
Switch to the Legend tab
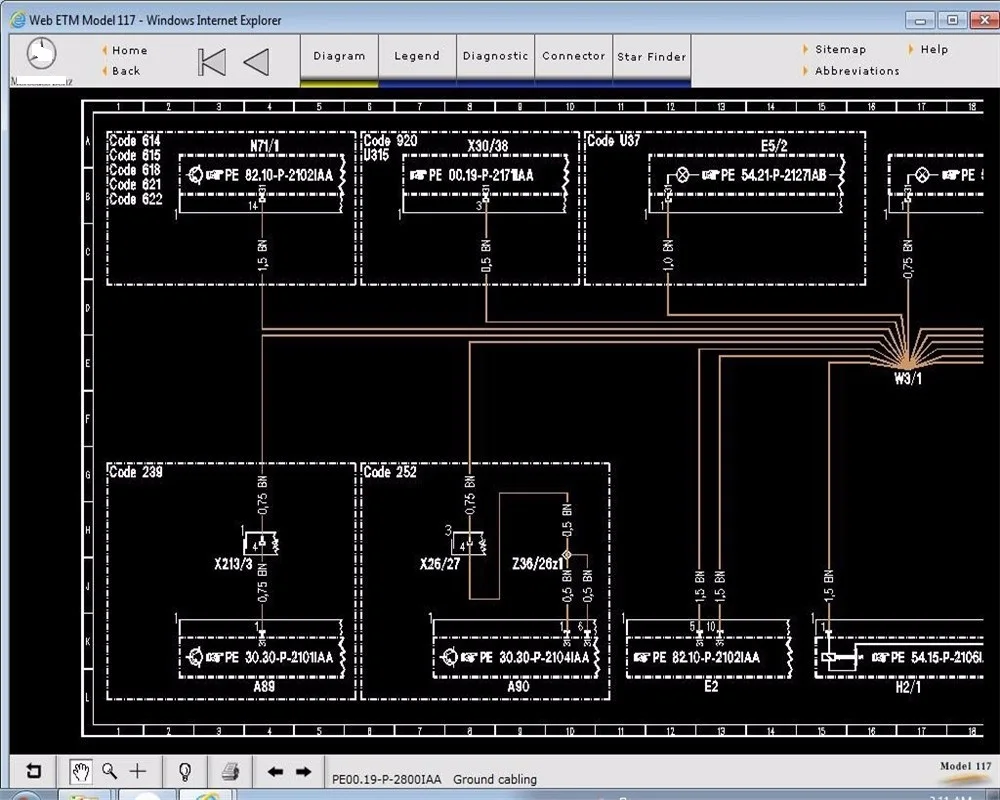tap(417, 56)
